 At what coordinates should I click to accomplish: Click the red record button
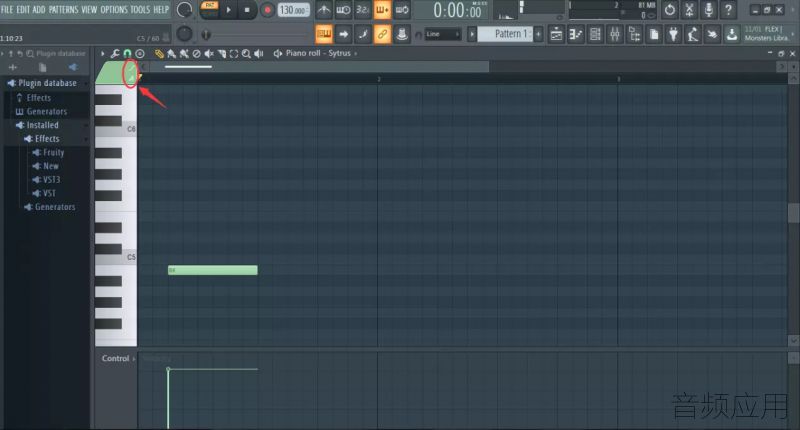[x=267, y=10]
